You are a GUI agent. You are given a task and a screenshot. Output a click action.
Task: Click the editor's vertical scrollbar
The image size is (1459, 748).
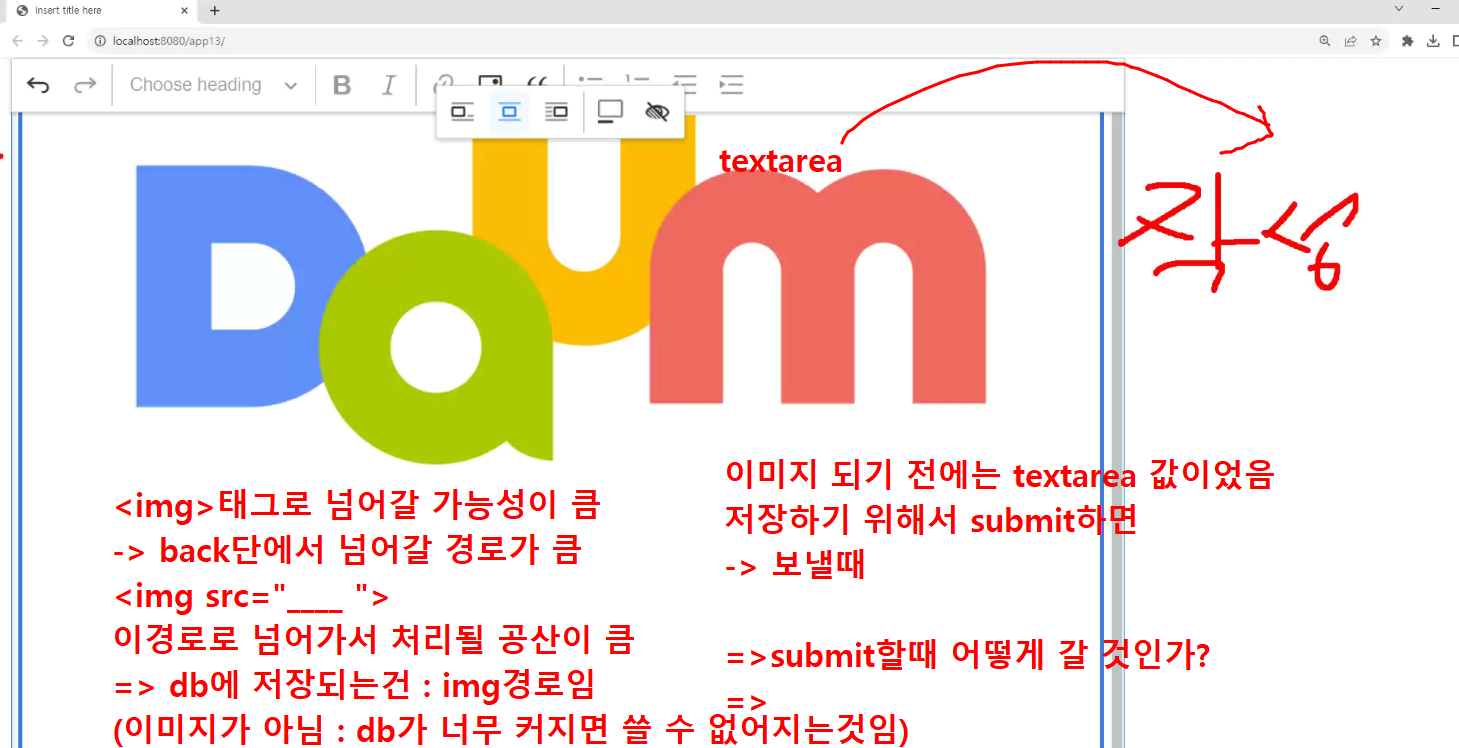click(1117, 429)
